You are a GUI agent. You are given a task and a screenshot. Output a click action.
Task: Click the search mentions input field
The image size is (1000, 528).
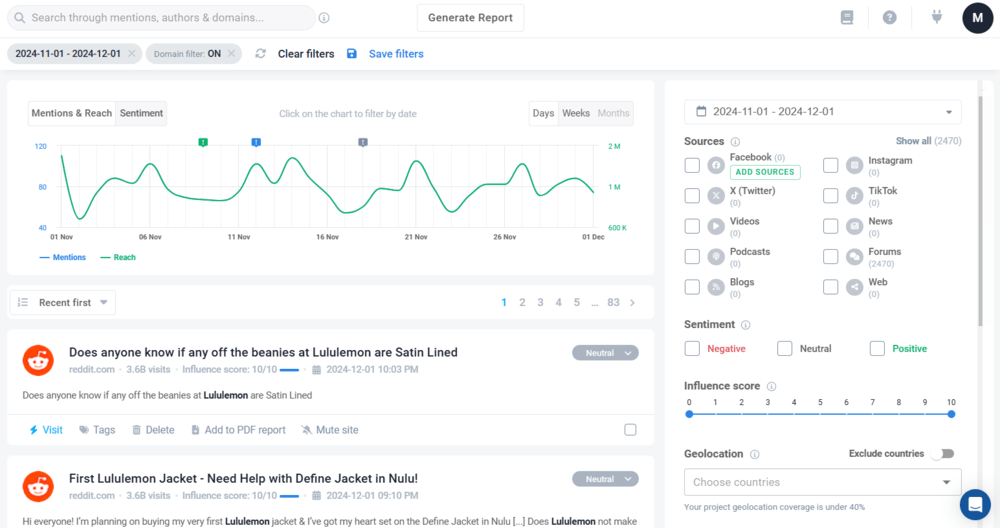[x=161, y=18]
